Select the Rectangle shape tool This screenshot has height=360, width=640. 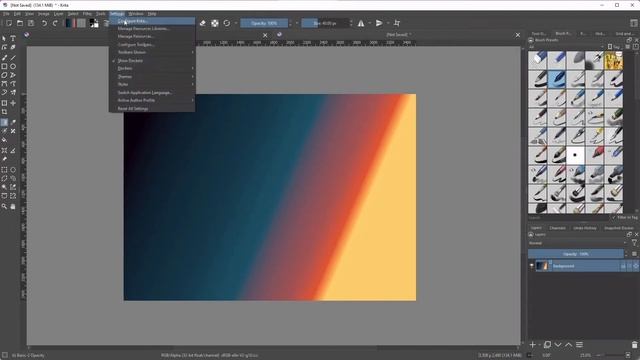tap(4, 66)
